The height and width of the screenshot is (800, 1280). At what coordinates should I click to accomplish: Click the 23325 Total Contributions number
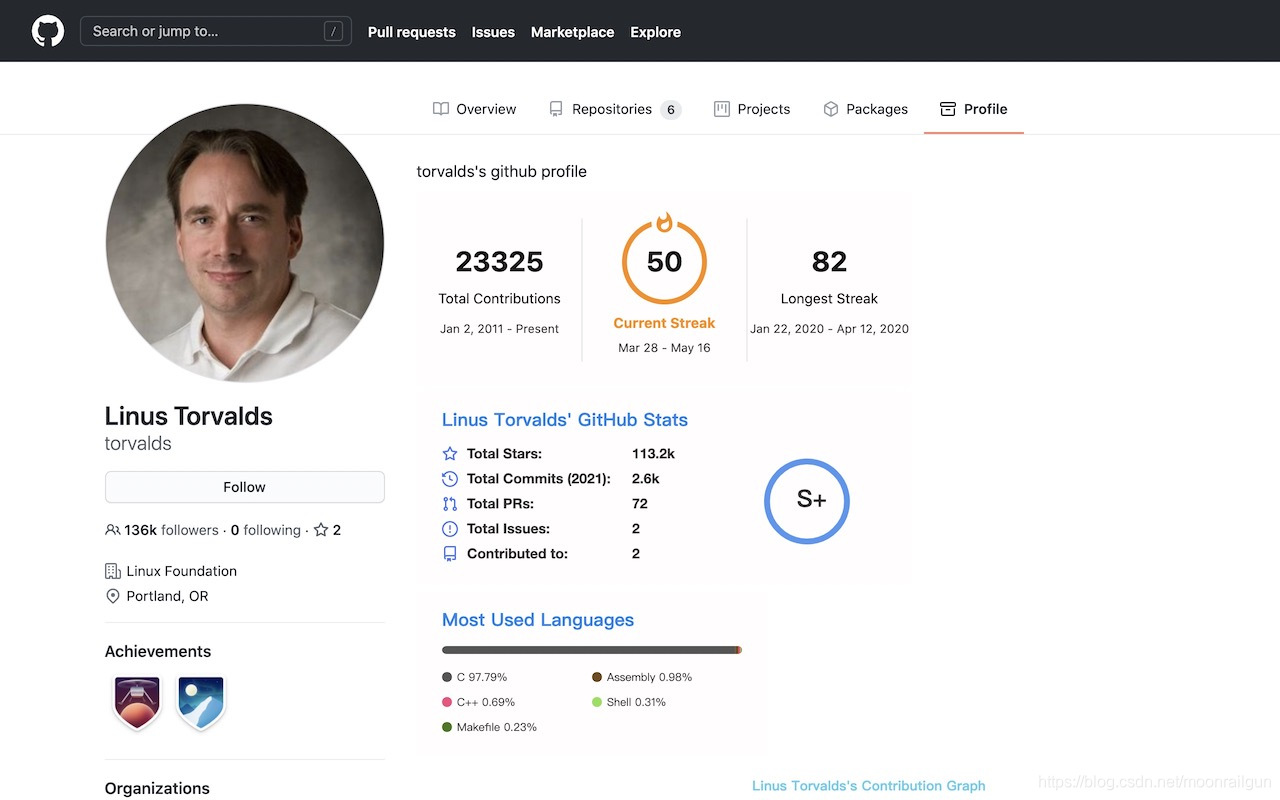[500, 262]
